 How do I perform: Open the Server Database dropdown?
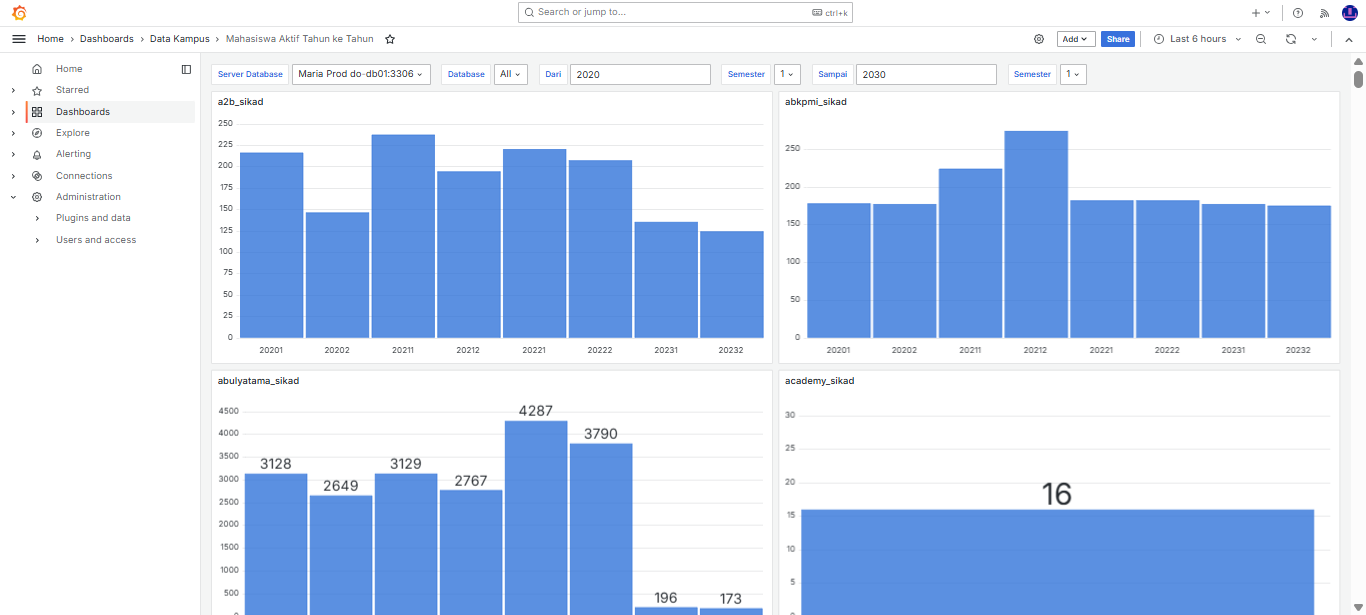[x=361, y=74]
